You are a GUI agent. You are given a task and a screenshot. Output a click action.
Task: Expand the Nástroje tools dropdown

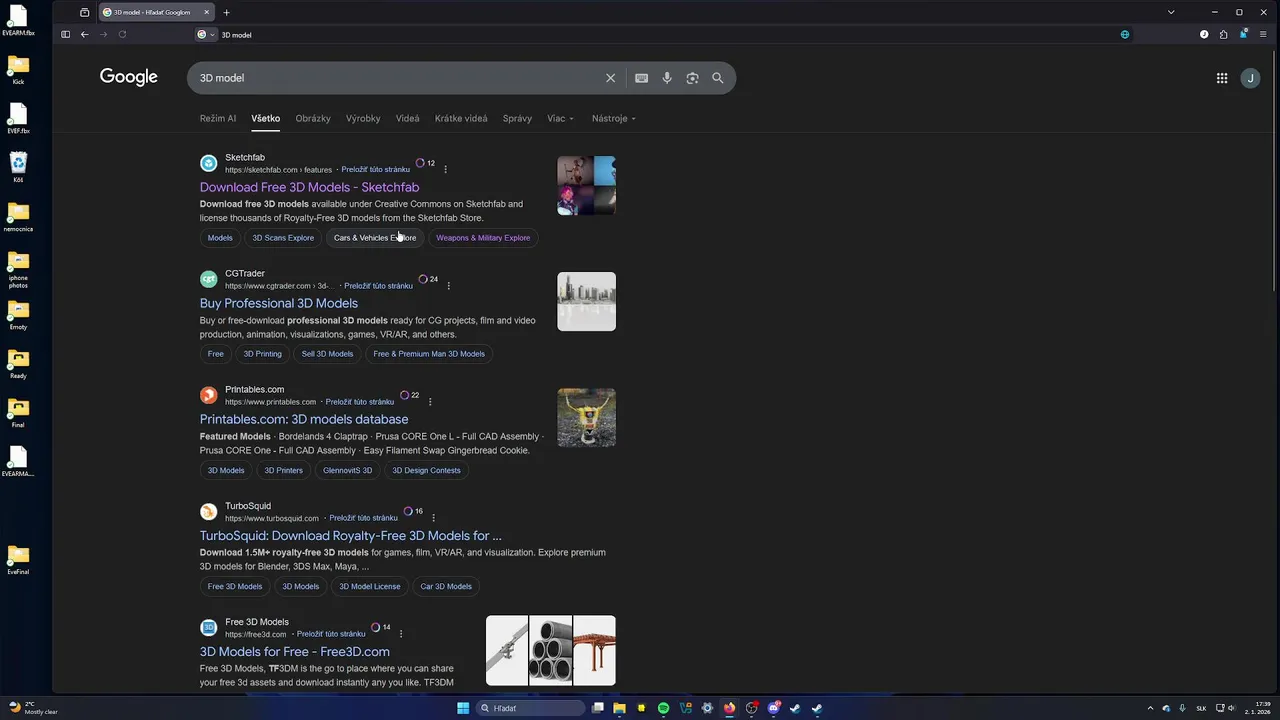pyautogui.click(x=613, y=118)
